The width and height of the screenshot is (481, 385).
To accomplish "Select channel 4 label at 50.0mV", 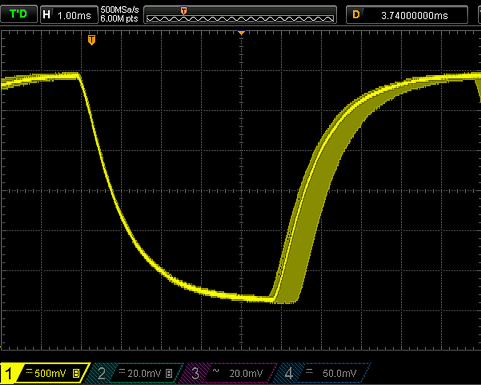I will 323,373.
